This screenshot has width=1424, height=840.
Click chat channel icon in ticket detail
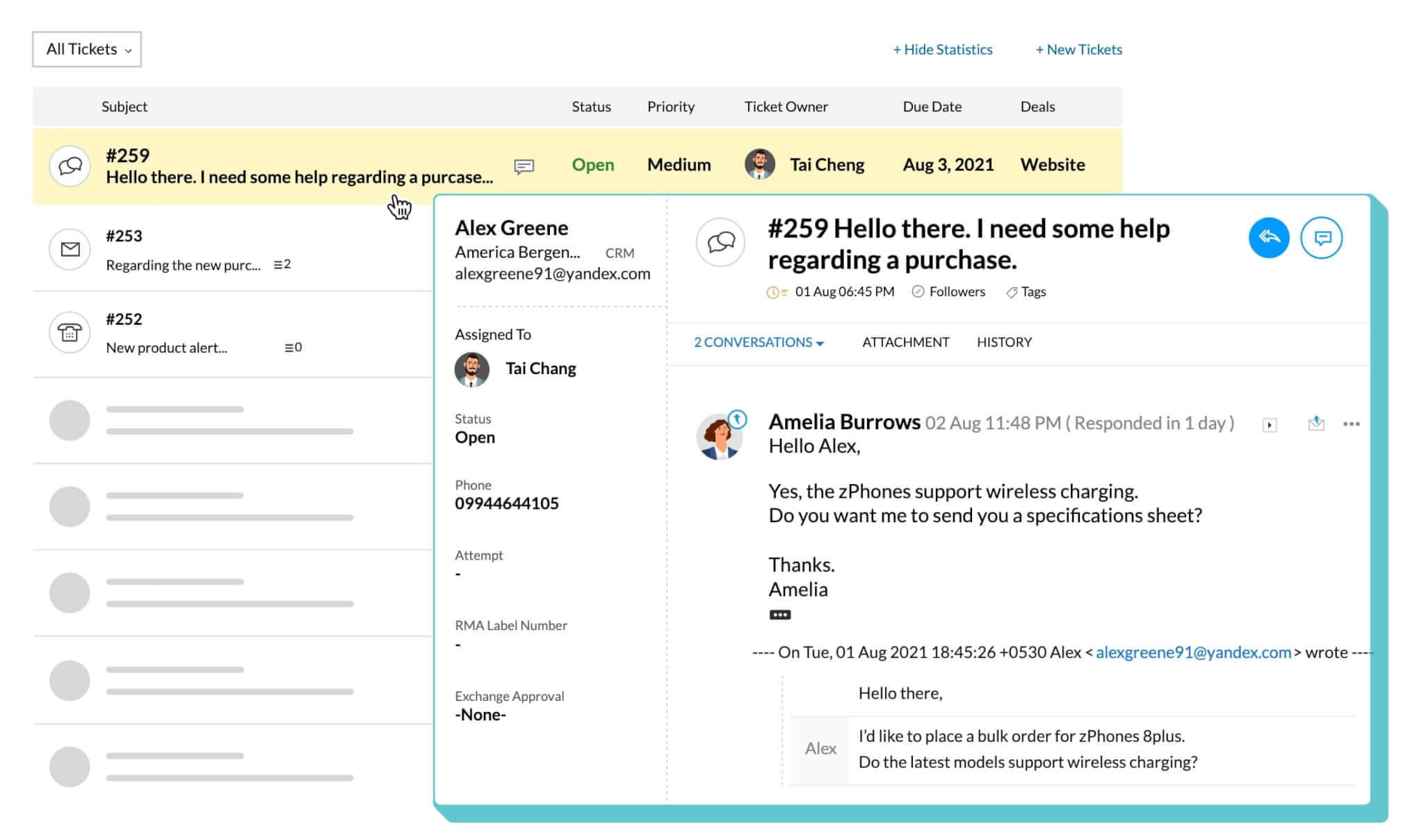point(720,242)
